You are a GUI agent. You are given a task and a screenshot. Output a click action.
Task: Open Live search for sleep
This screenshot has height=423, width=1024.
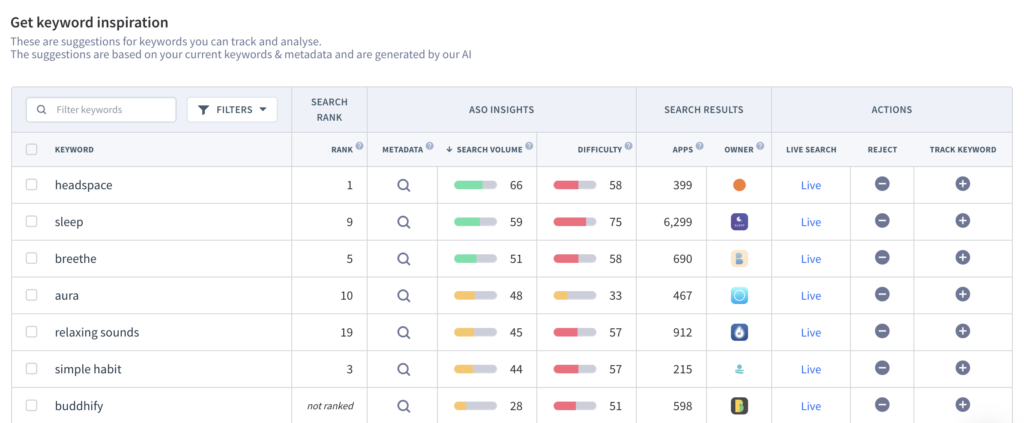click(x=810, y=222)
